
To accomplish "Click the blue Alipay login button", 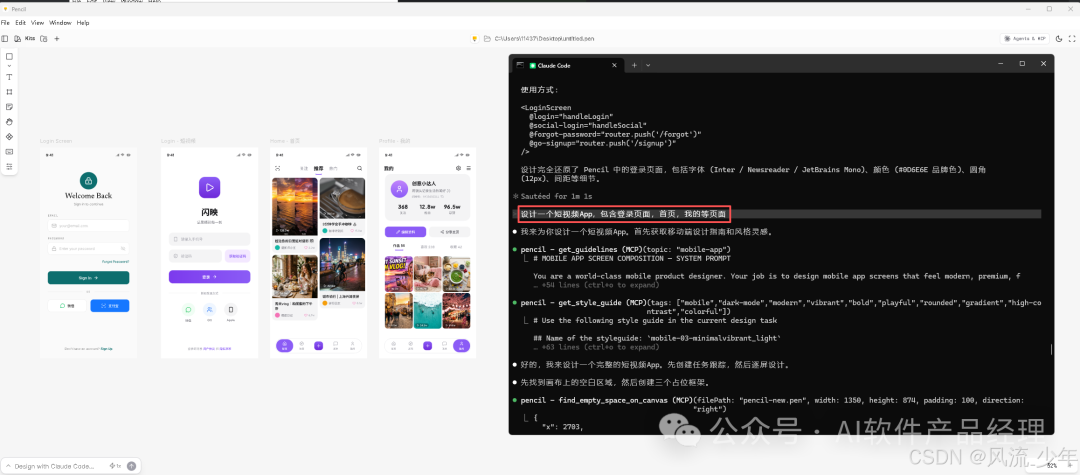I will click(x=110, y=306).
